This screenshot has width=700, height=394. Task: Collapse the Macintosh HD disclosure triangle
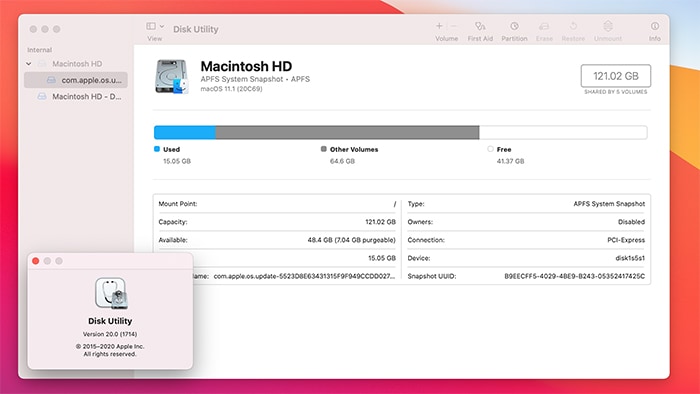point(29,64)
